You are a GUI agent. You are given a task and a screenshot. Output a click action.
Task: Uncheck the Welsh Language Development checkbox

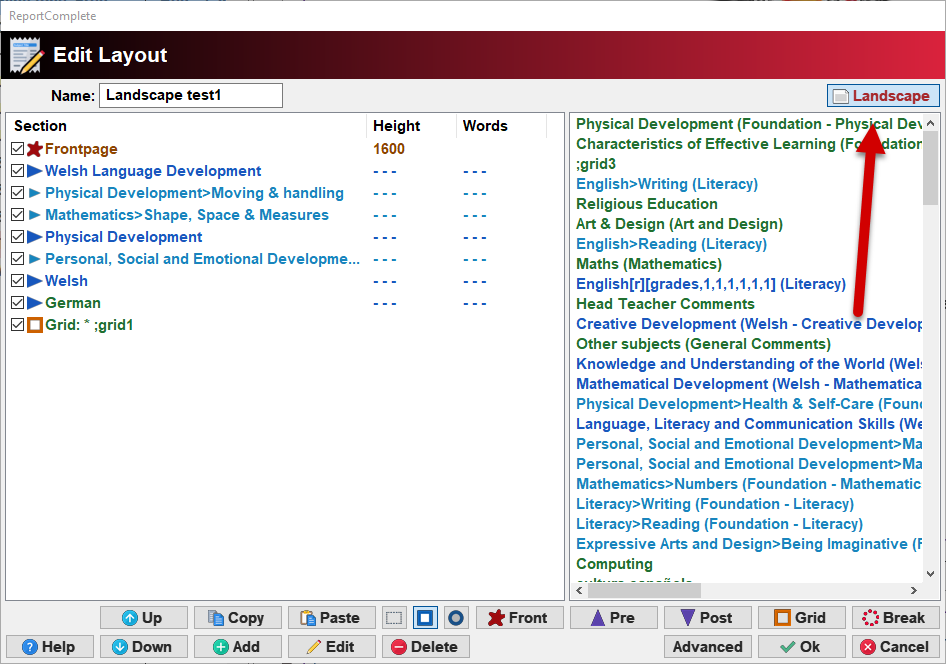tap(17, 171)
